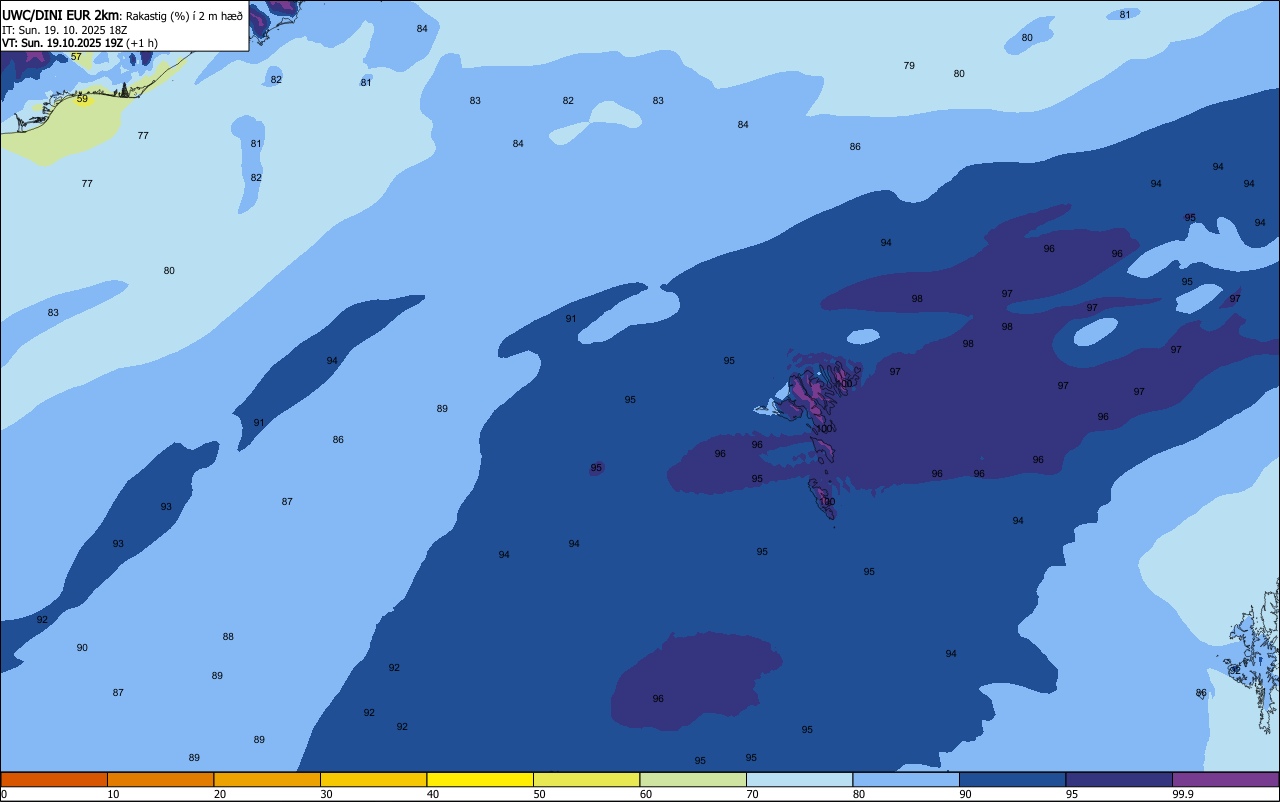The height and width of the screenshot is (802, 1280).
Task: Click the 'VT: Sun. 19.10.2025 19Z' valid time
Action: coord(62,43)
